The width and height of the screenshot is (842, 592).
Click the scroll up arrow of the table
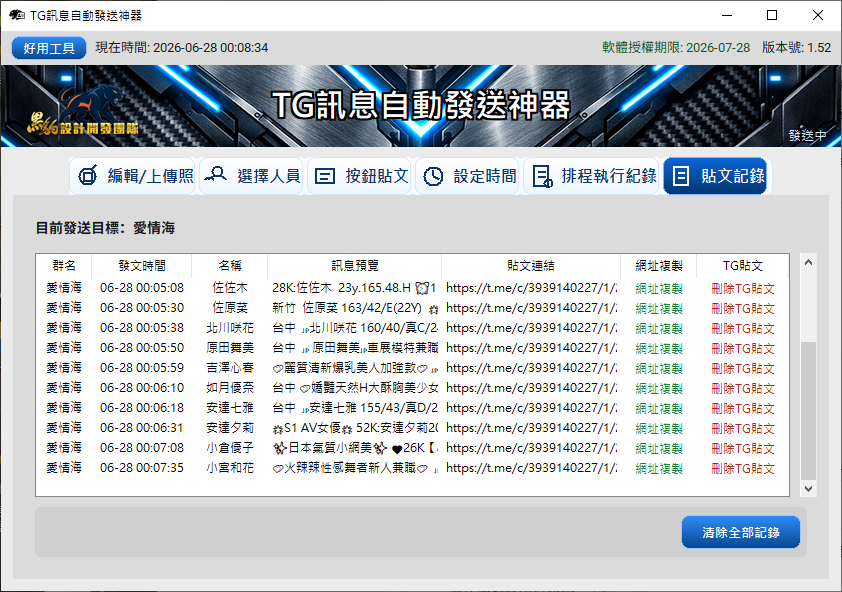tap(808, 262)
